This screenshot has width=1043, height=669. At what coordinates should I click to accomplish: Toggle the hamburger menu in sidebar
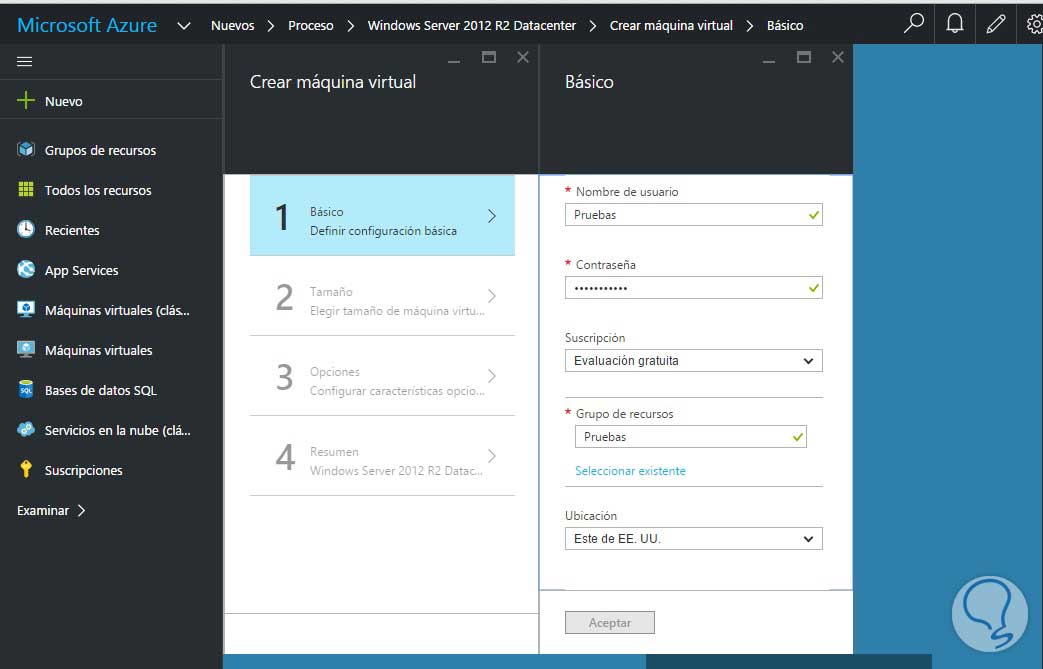click(x=25, y=61)
